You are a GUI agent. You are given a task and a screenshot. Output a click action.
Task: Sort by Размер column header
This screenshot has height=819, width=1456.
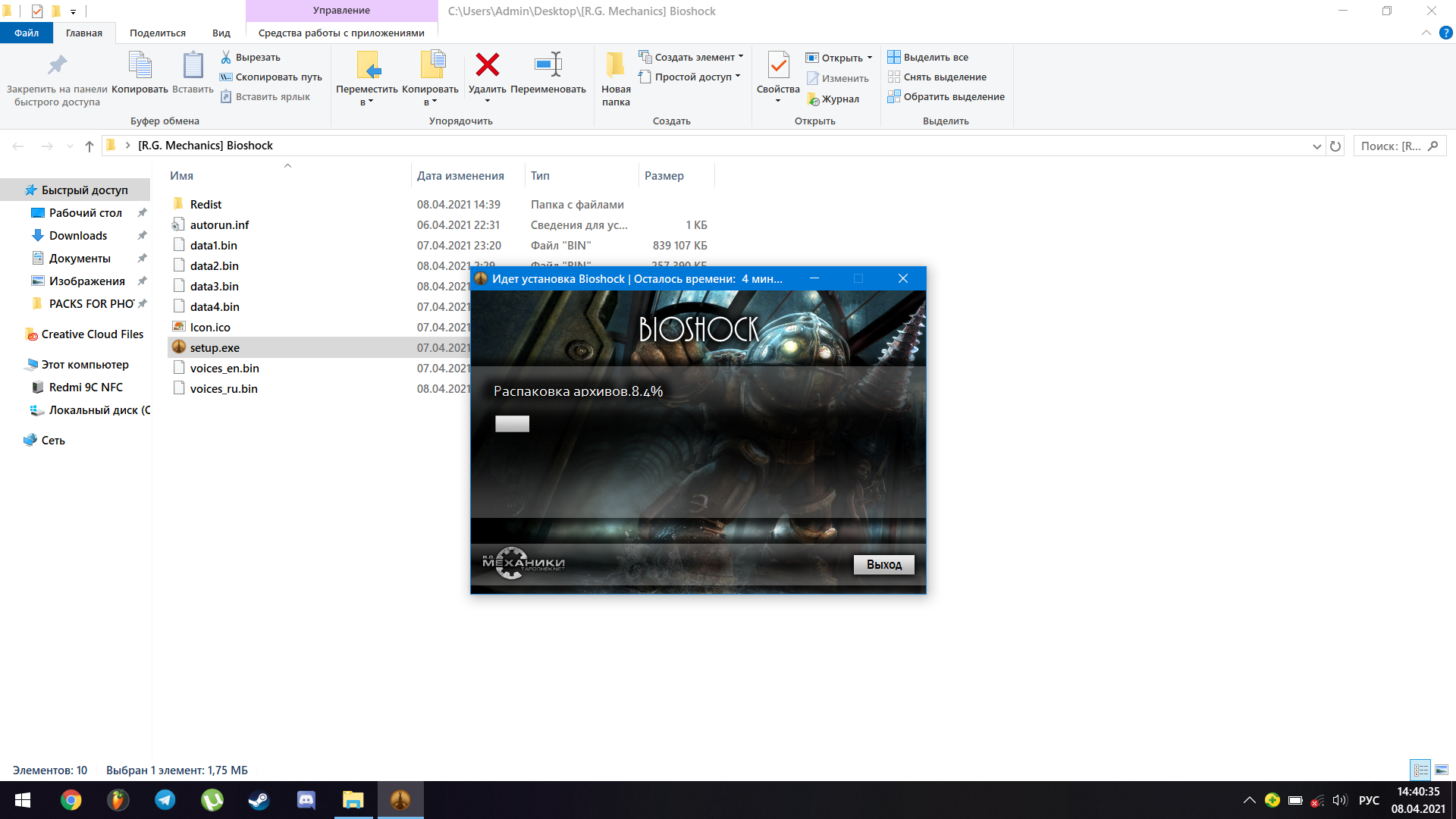(676, 175)
